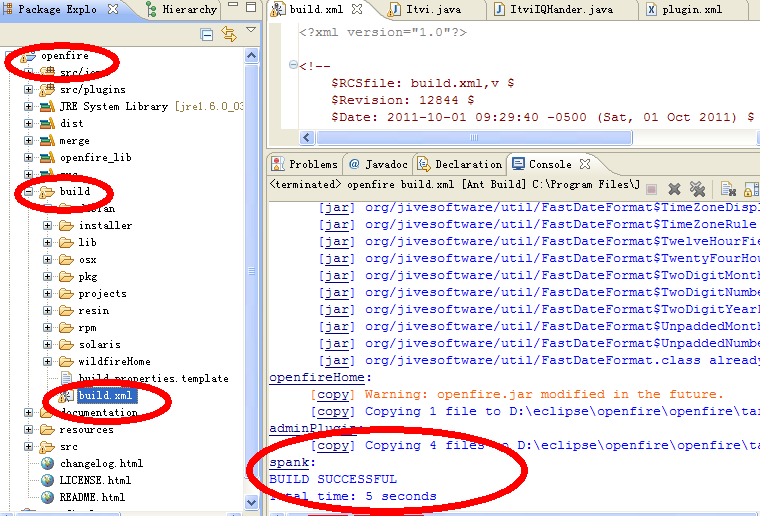The height and width of the screenshot is (516, 760).
Task: Select the openfire project icon
Action: coord(28,57)
